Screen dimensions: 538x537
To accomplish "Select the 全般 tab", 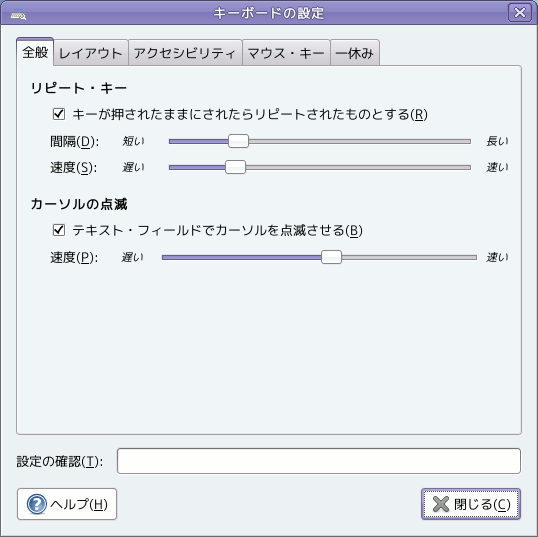I will coord(35,52).
